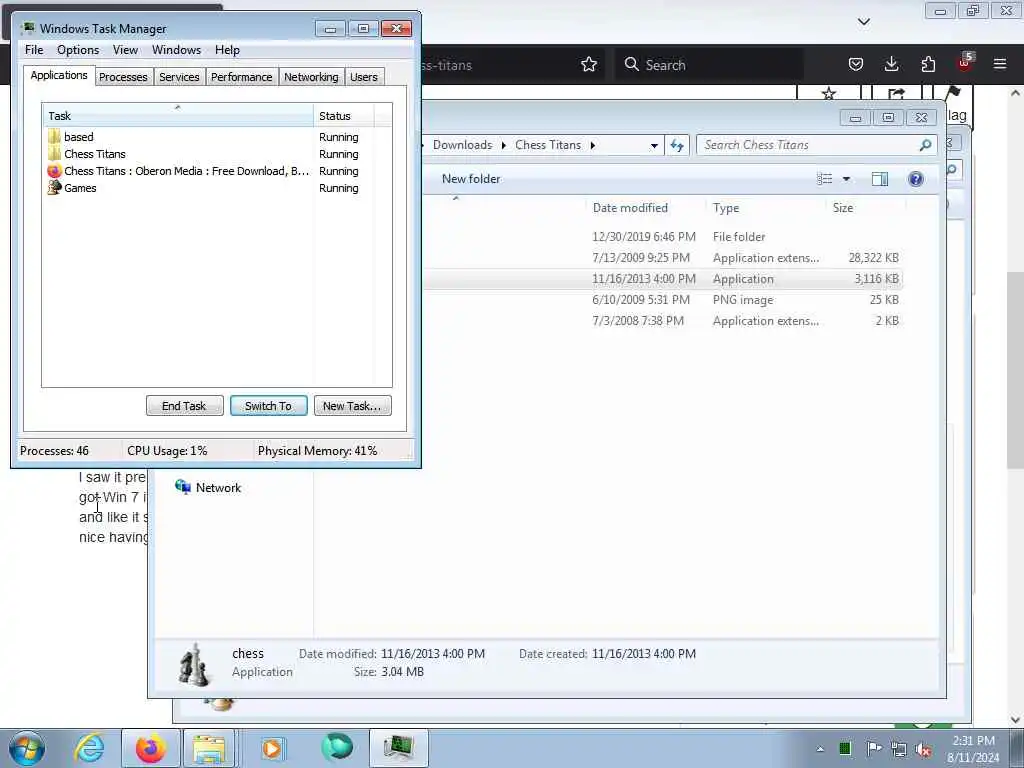Click the New Task... button
The image size is (1024, 768).
352,406
